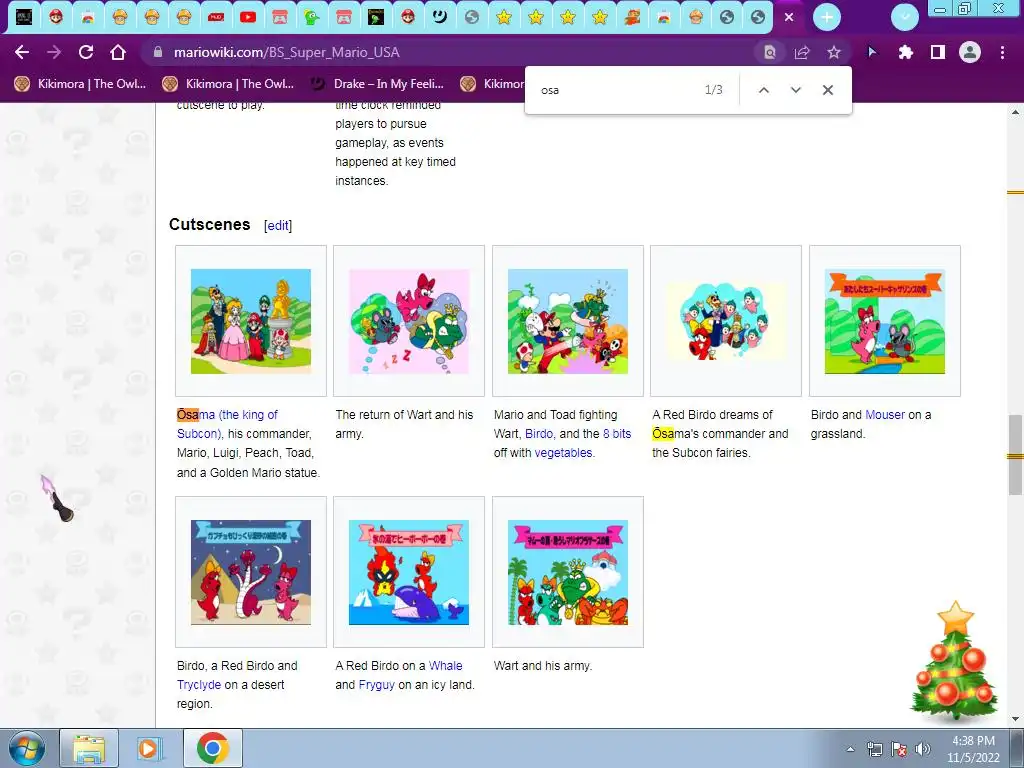Follow the Birdo link
The image size is (1024, 768).
click(539, 434)
